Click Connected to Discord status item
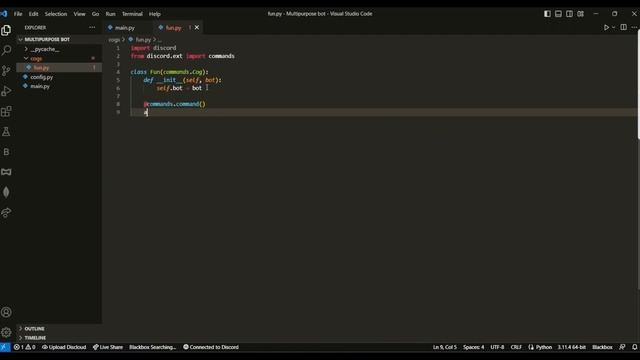640x360 pixels. pos(211,347)
